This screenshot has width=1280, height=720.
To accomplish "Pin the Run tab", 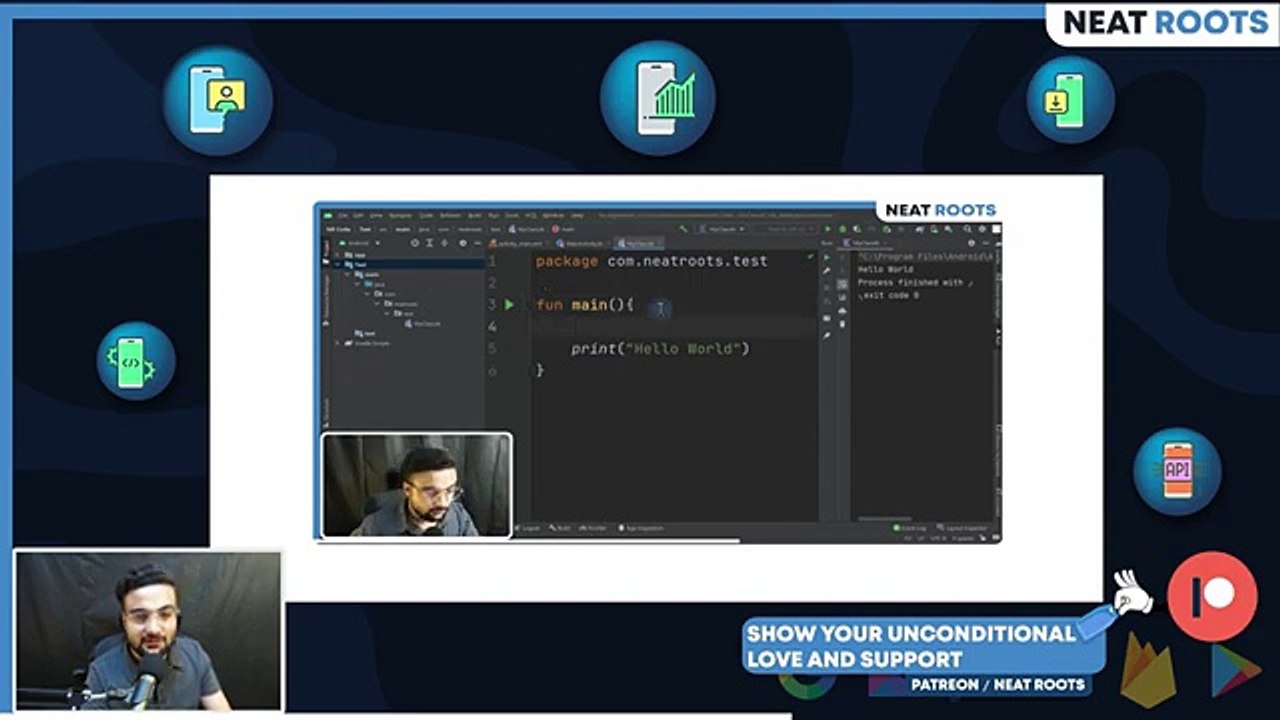I will [x=826, y=335].
